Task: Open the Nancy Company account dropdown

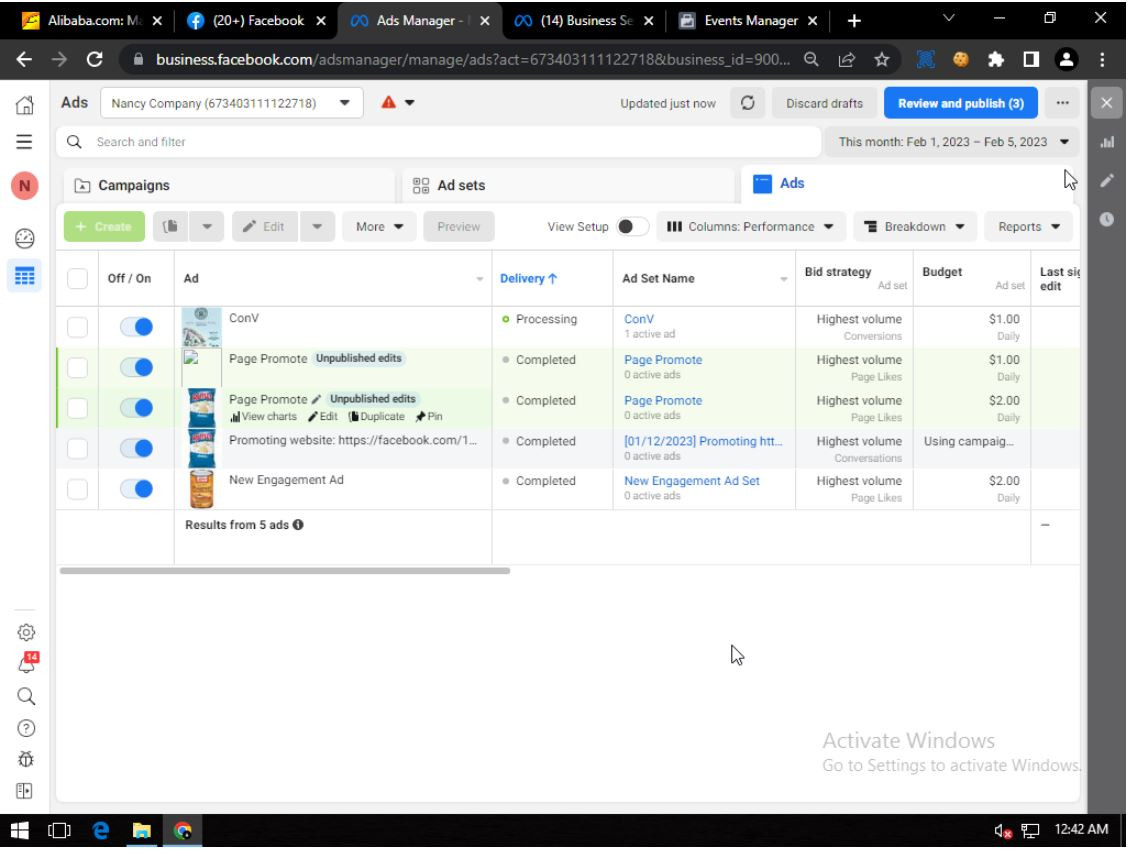Action: point(232,104)
